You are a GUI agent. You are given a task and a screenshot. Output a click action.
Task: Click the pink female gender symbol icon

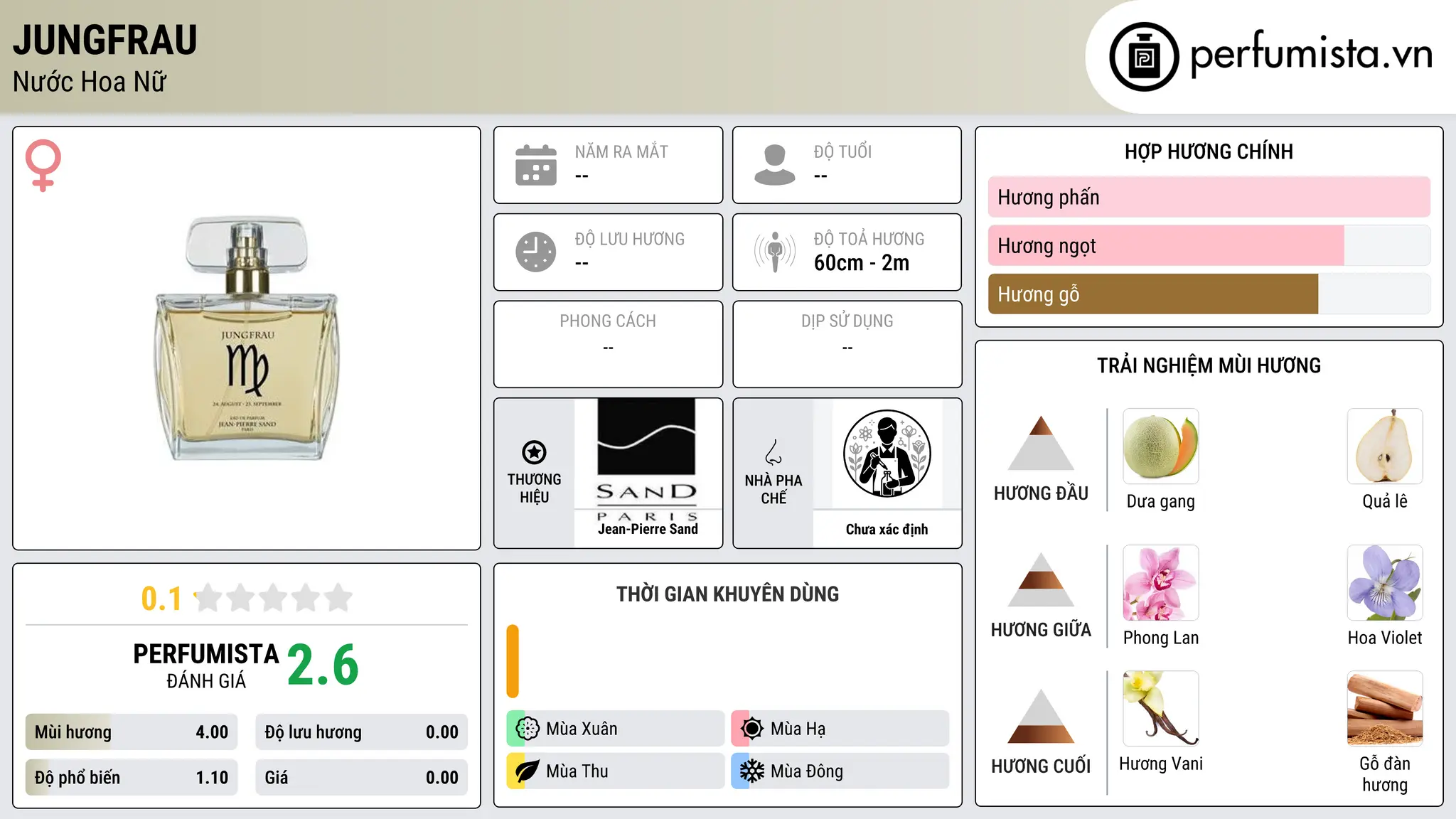[43, 166]
